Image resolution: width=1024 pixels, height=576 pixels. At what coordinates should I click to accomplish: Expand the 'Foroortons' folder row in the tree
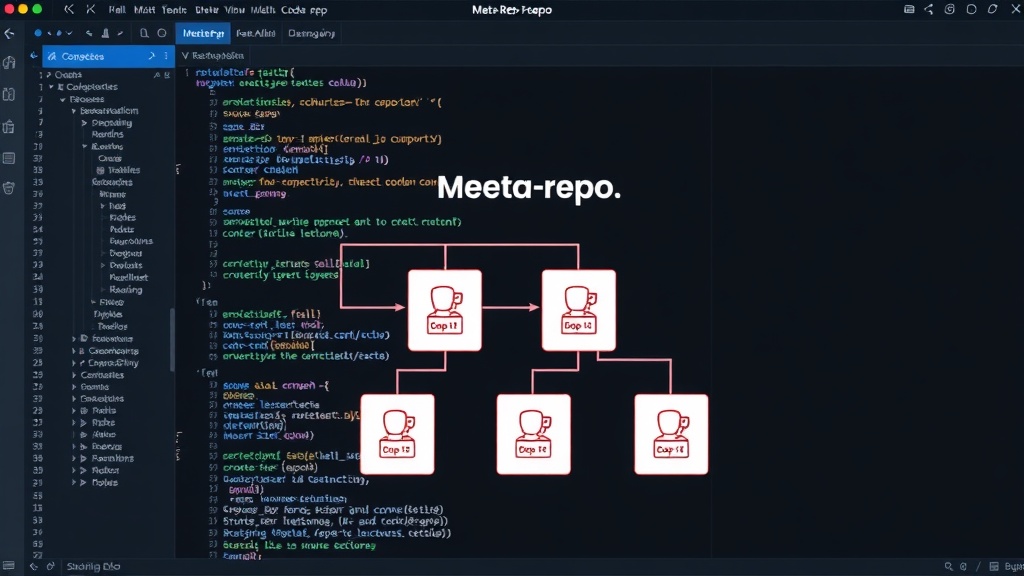74,339
